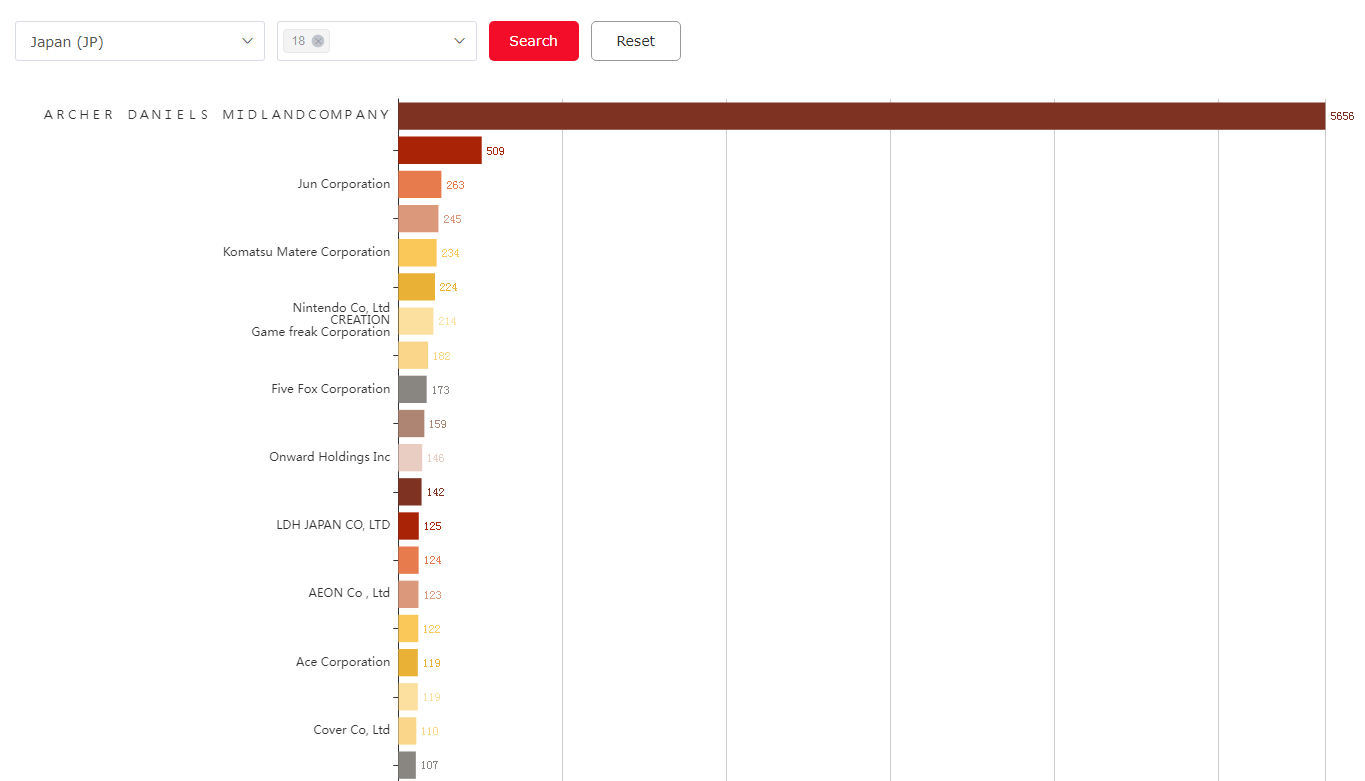1365x781 pixels.
Task: Select the Ace Corporation bar
Action: (x=408, y=662)
